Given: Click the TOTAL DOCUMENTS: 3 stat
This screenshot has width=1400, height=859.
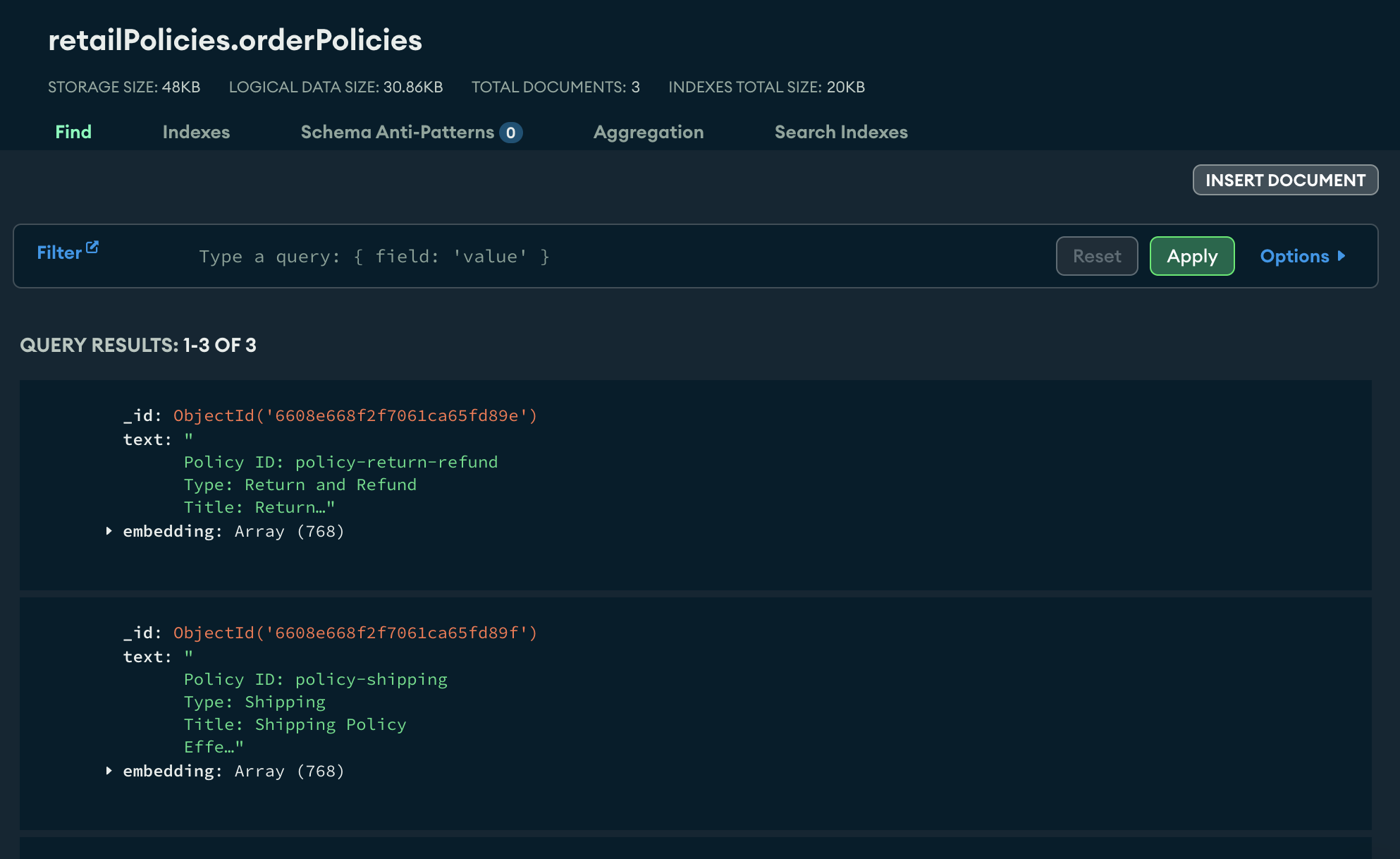Looking at the screenshot, I should coord(555,87).
